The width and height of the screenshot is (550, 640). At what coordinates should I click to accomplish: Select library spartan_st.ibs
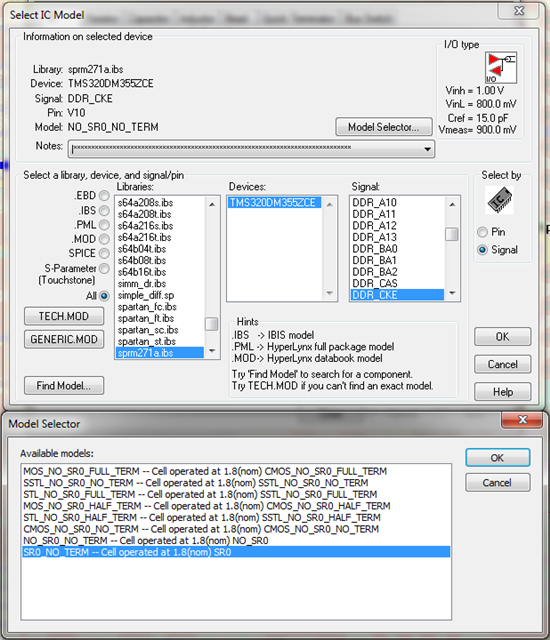[160, 341]
